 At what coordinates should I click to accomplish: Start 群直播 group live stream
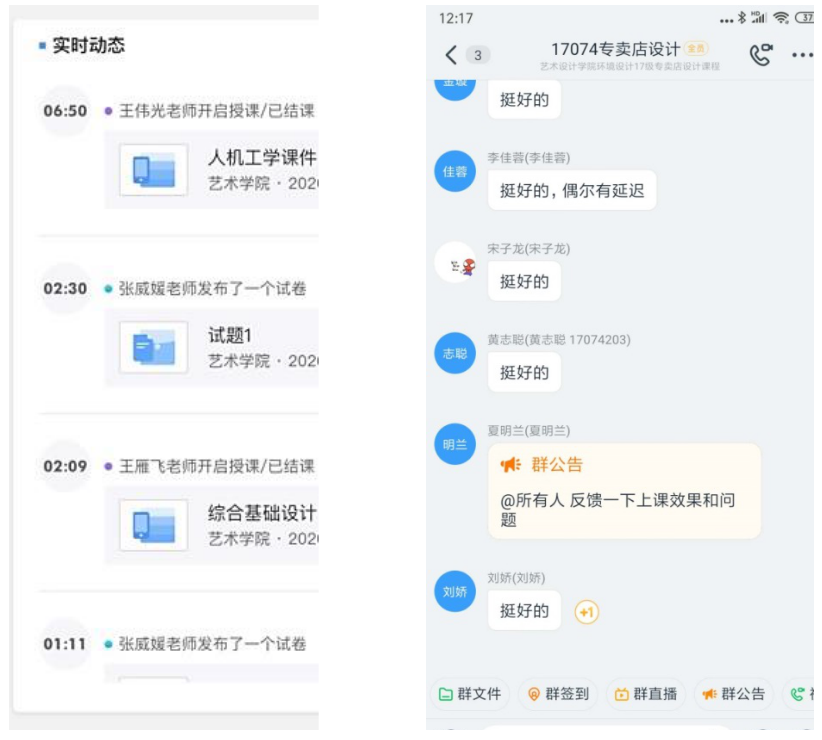pyautogui.click(x=646, y=694)
